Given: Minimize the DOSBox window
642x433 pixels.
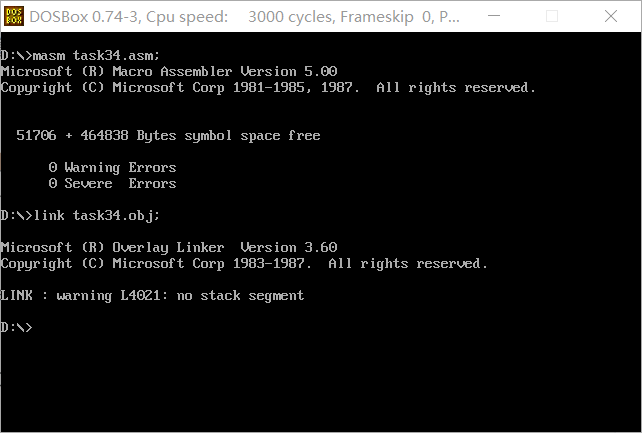Looking at the screenshot, I should [494, 16].
